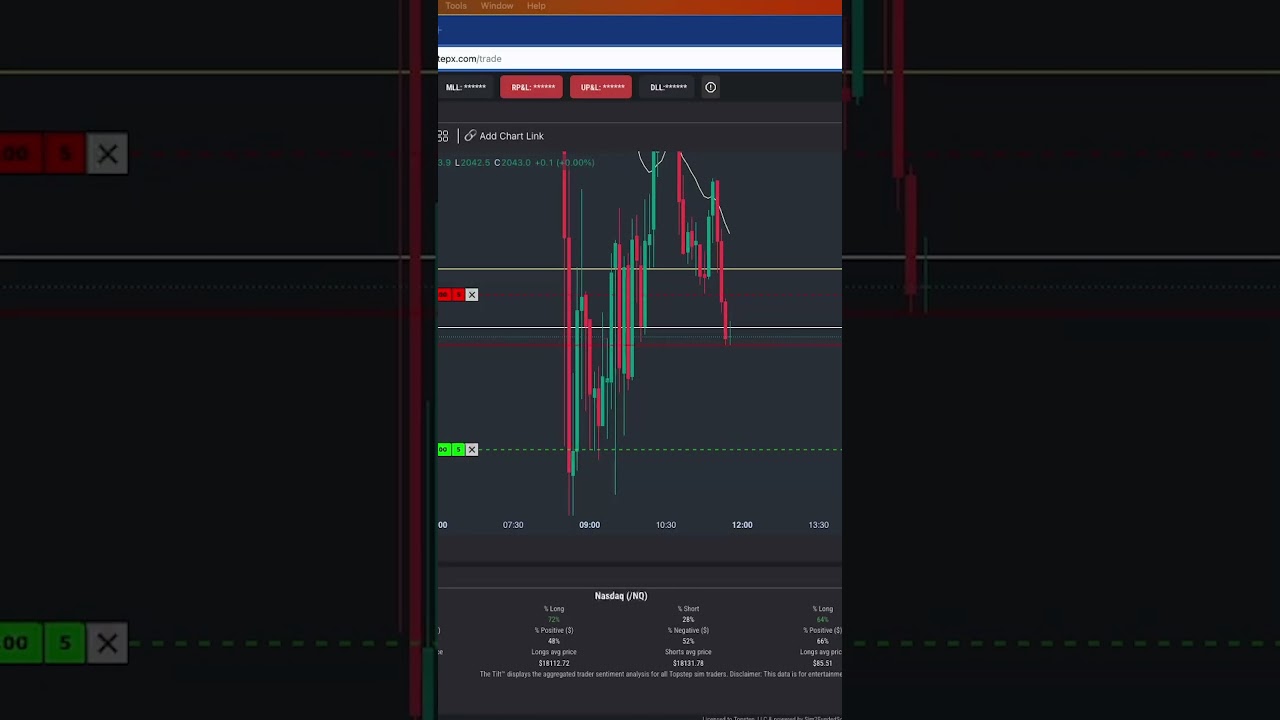
Task: Open the Tools menu
Action: point(456,6)
